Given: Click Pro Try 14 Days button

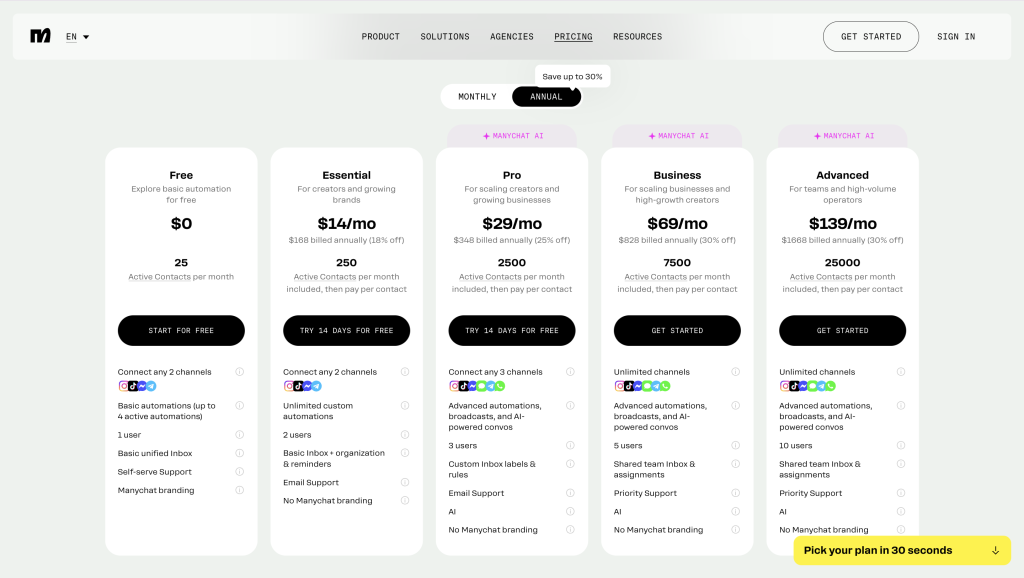Looking at the screenshot, I should pyautogui.click(x=511, y=330).
